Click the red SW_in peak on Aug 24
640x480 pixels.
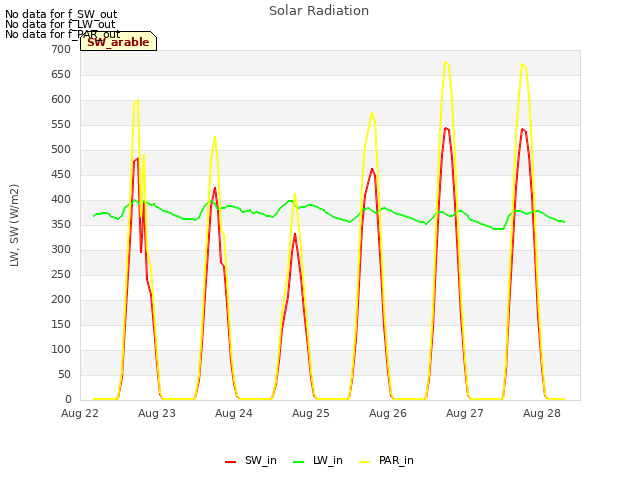click(x=295, y=234)
